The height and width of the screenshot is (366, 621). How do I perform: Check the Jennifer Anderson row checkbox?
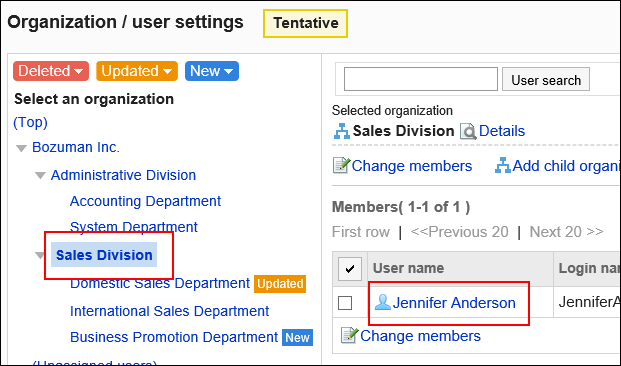(x=345, y=303)
